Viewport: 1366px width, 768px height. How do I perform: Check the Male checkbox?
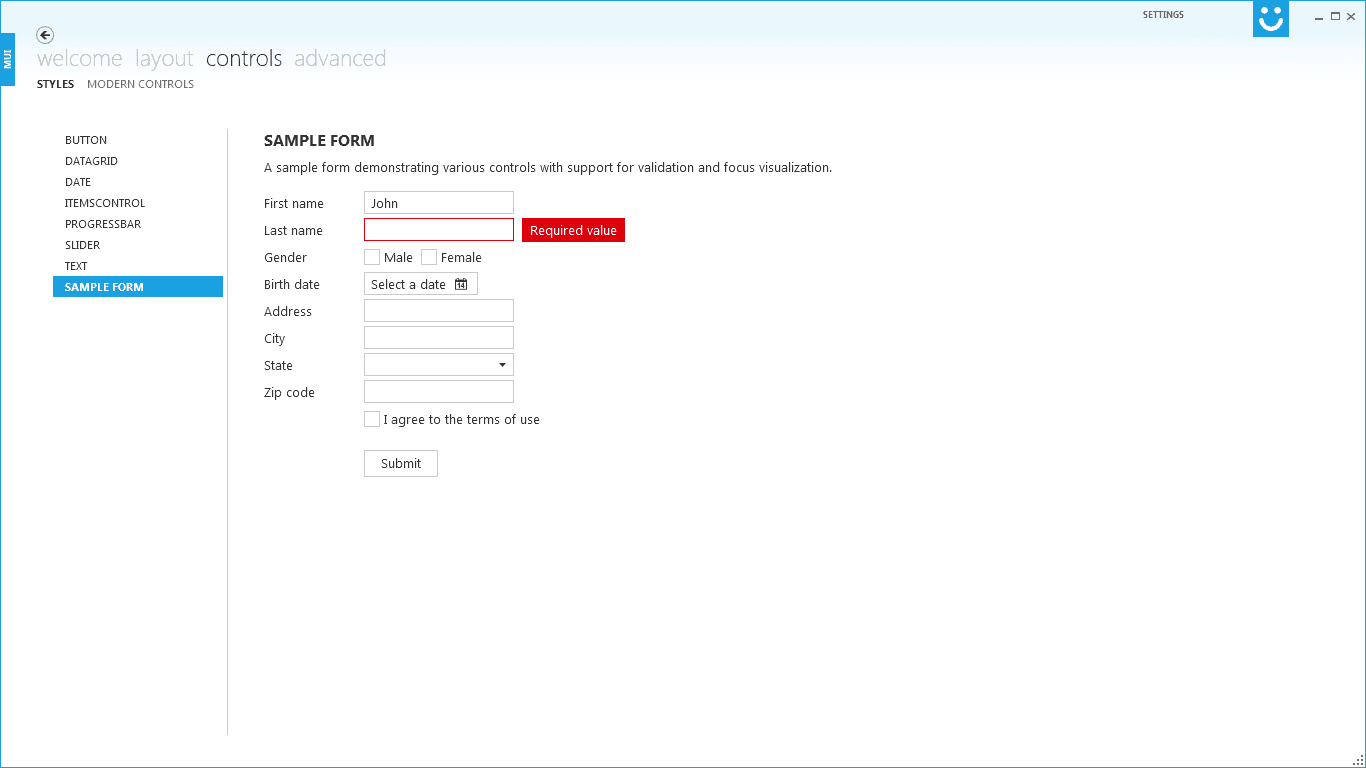click(x=371, y=257)
